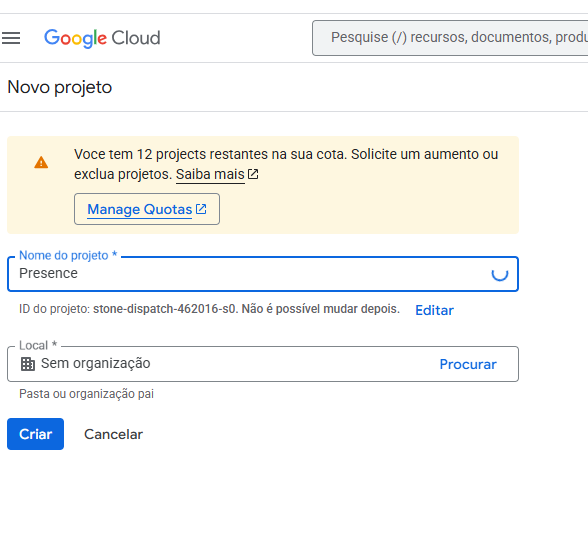Click the orange warning triangle icon

(41, 162)
